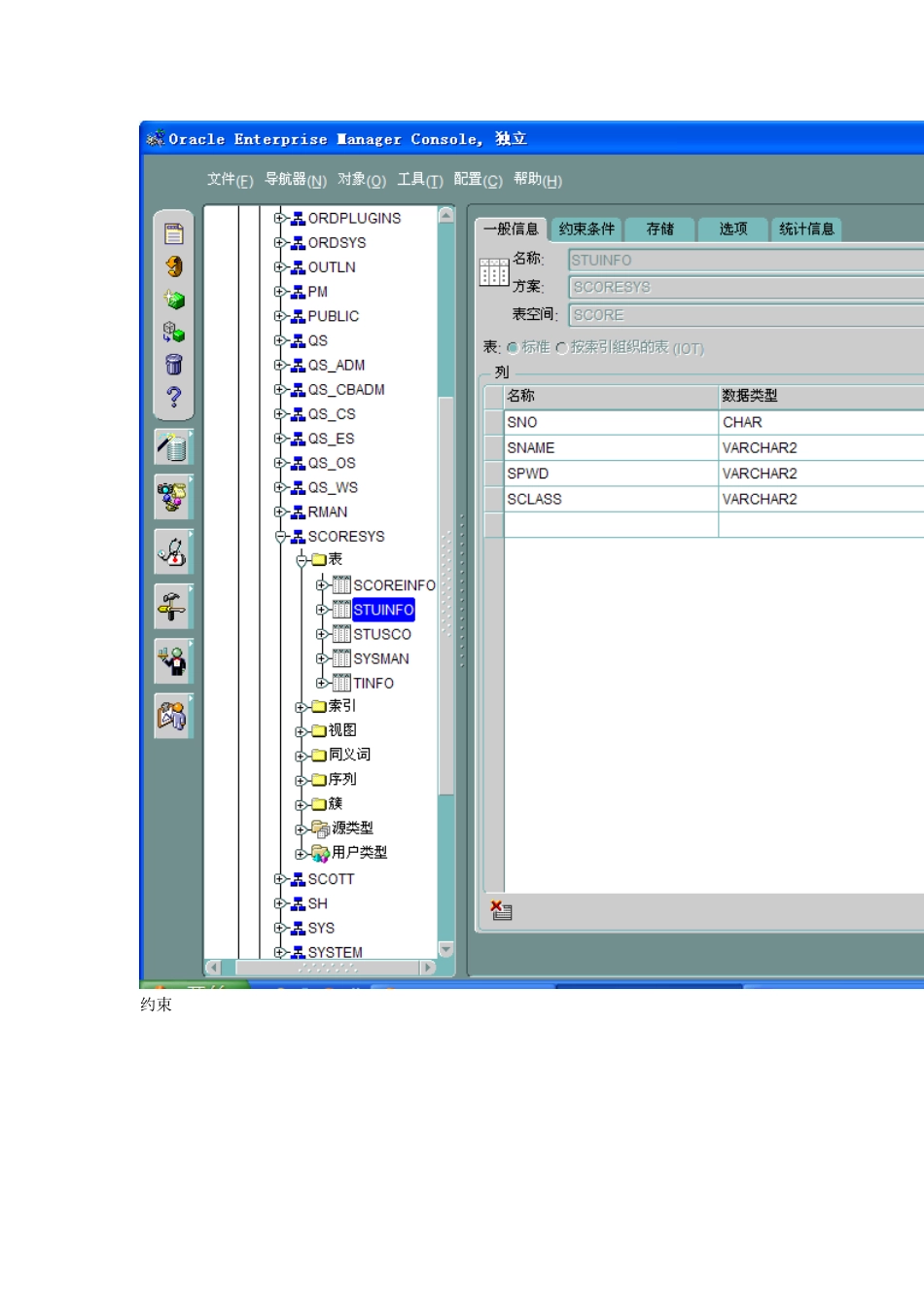Viewport: 924px width, 1307px height.
Task: Open the 配置(C) menu
Action: tap(478, 180)
